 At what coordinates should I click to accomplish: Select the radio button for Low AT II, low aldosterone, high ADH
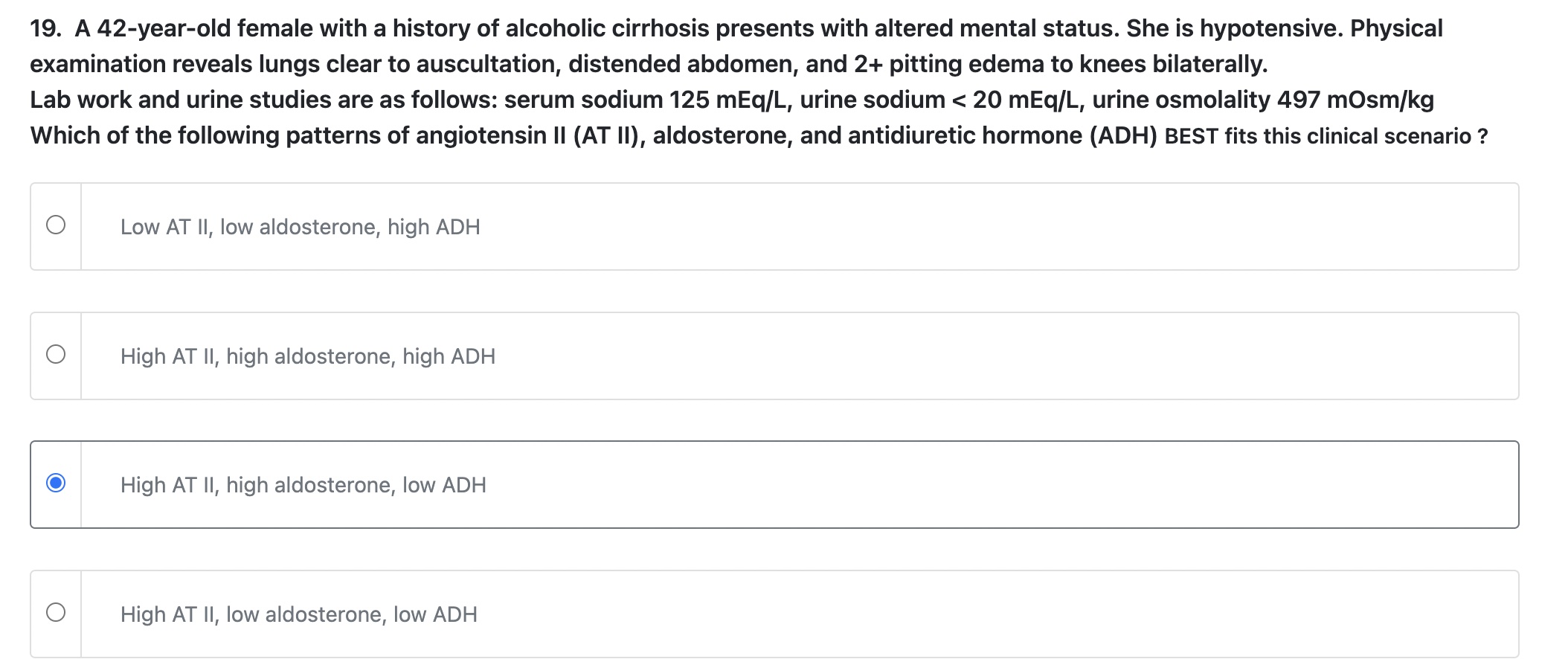pos(56,225)
